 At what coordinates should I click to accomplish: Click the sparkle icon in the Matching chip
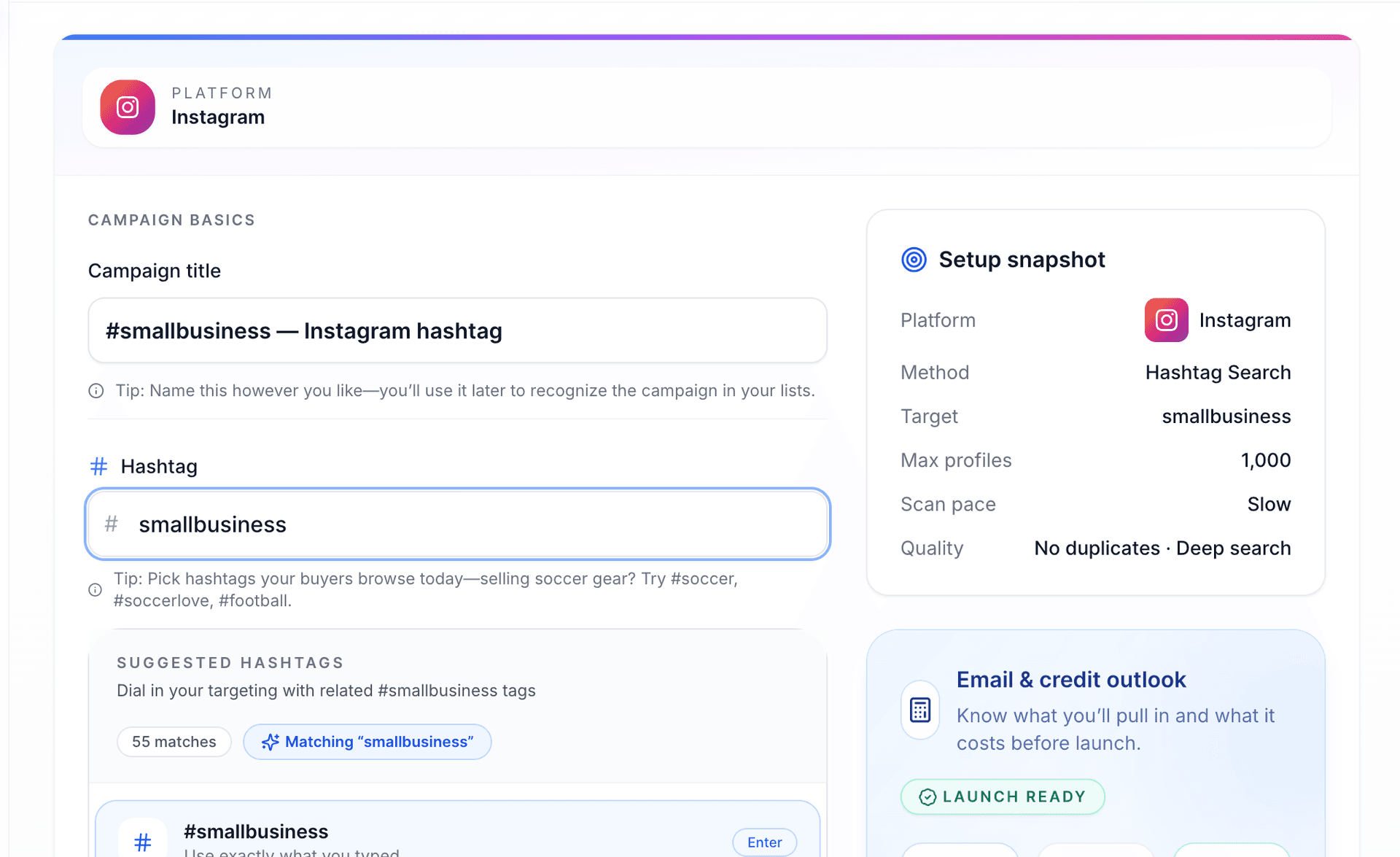pos(271,742)
